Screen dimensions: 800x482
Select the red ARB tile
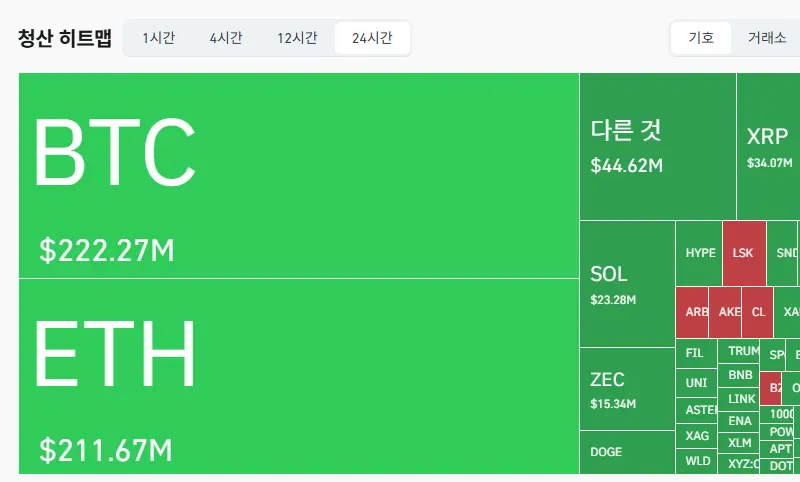click(692, 312)
